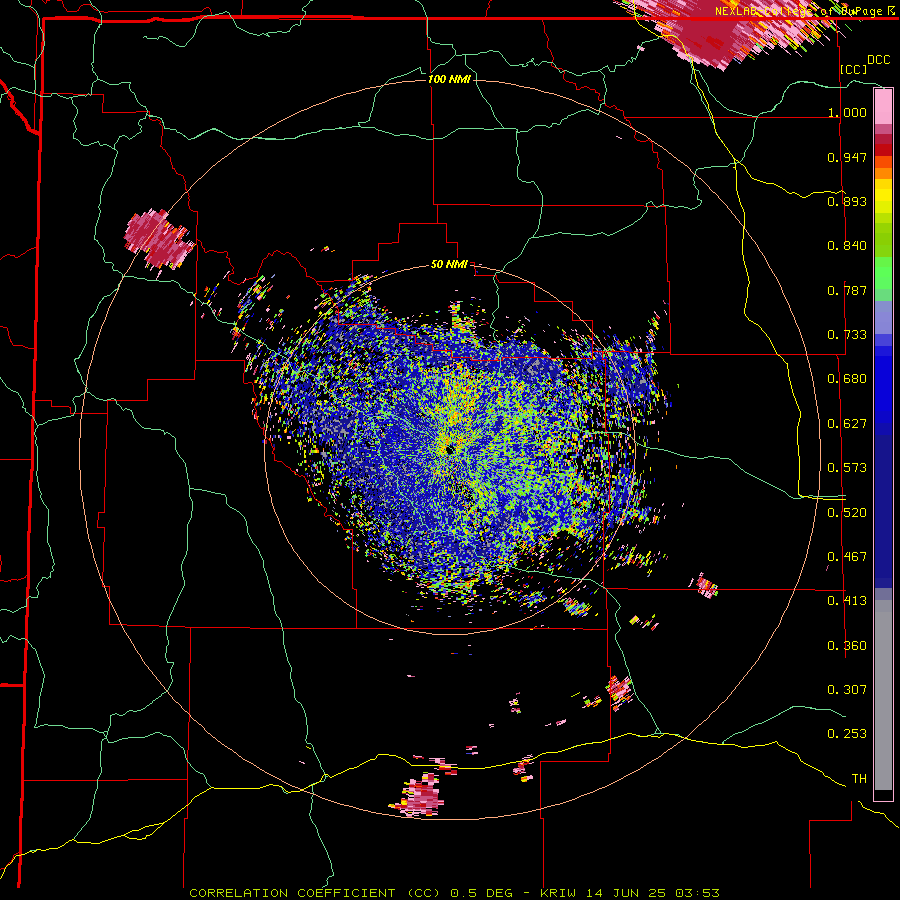Select the 0.467 scale value
This screenshot has height=900, width=900.
[x=847, y=557]
